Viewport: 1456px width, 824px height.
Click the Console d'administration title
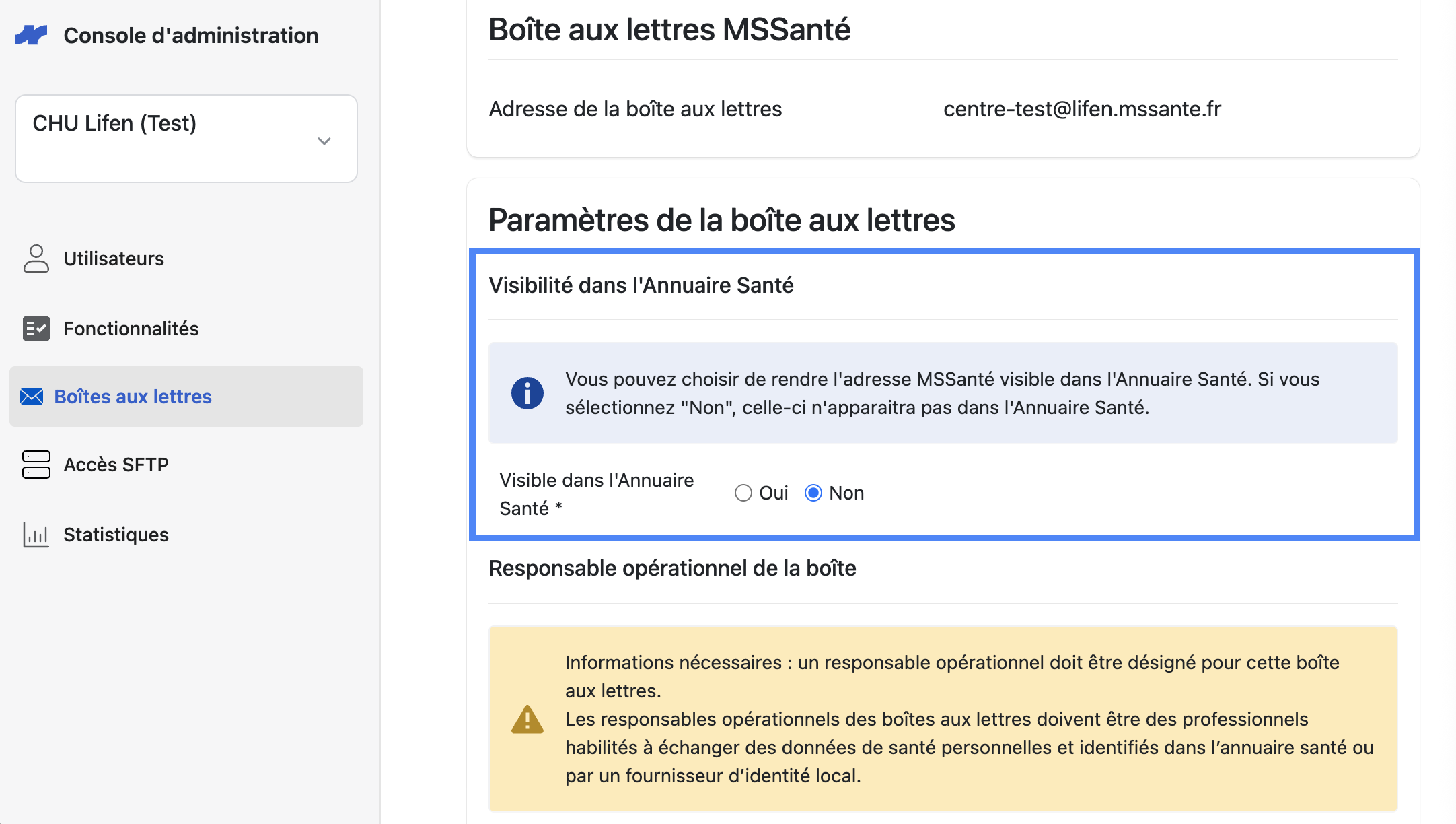191,35
